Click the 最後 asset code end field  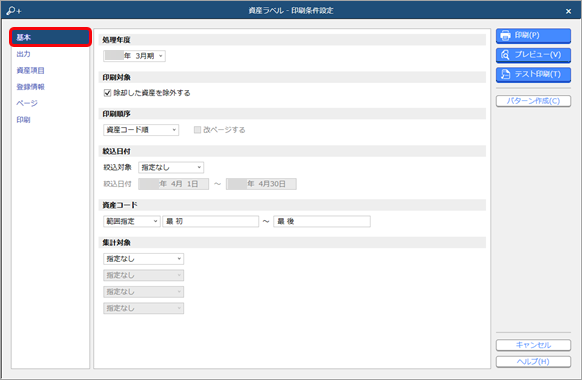click(x=322, y=221)
